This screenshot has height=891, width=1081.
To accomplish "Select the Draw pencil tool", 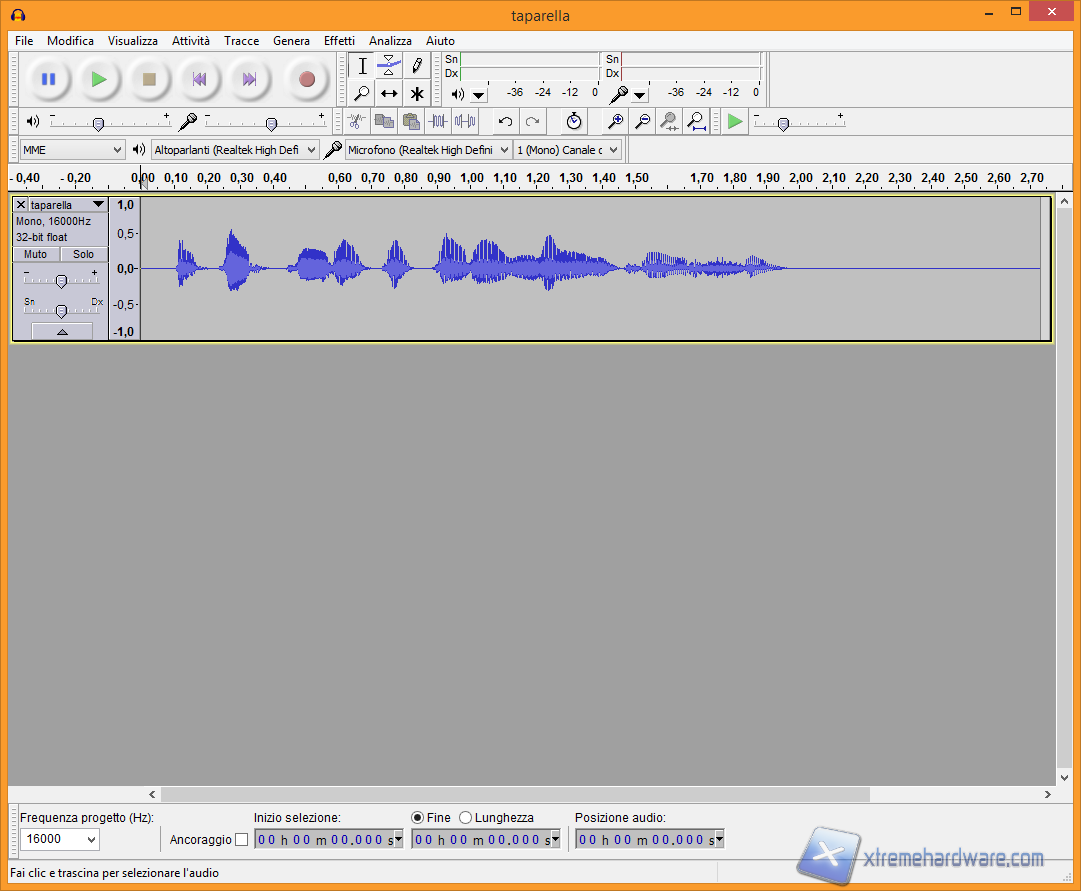I will pos(417,66).
